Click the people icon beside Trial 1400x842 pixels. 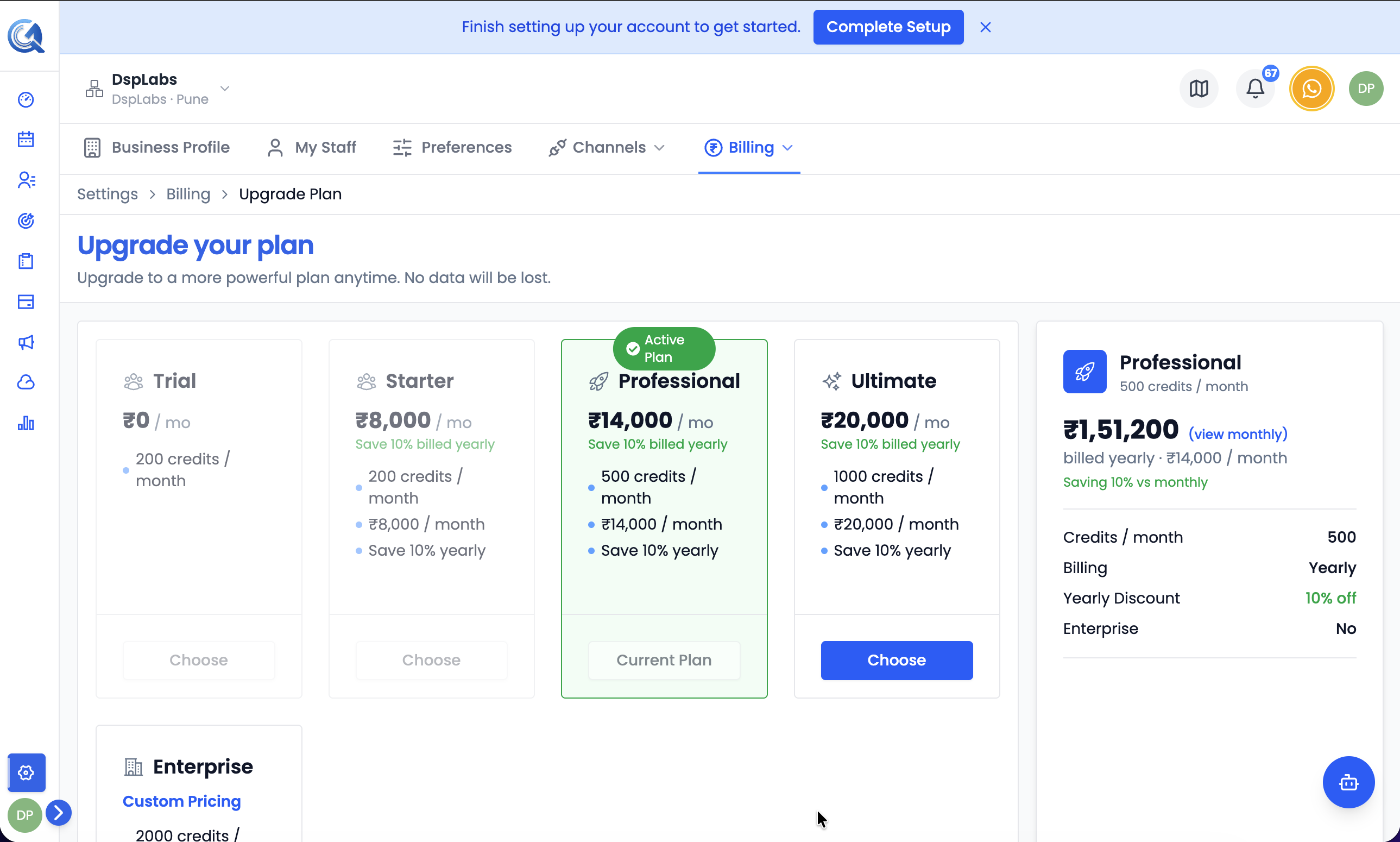[x=133, y=381]
